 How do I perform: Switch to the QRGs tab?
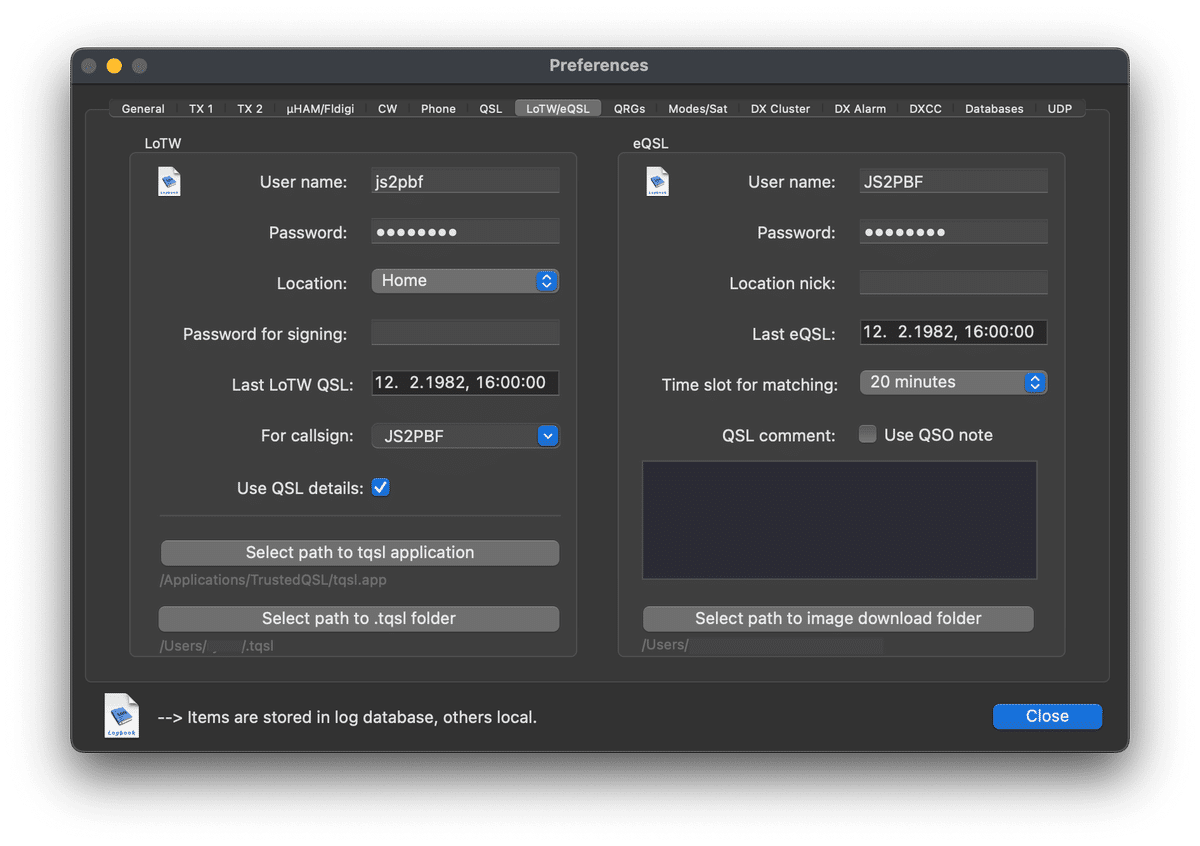[x=630, y=109]
